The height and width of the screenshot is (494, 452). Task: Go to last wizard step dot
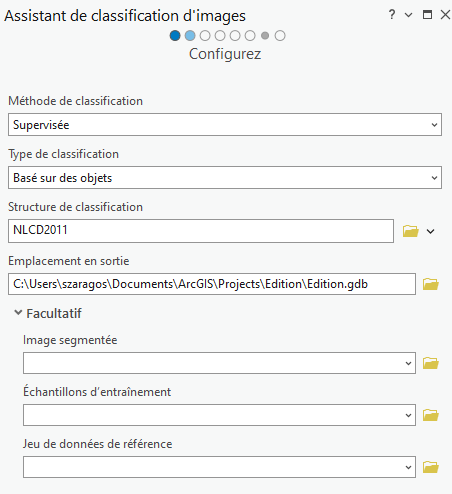pyautogui.click(x=280, y=36)
